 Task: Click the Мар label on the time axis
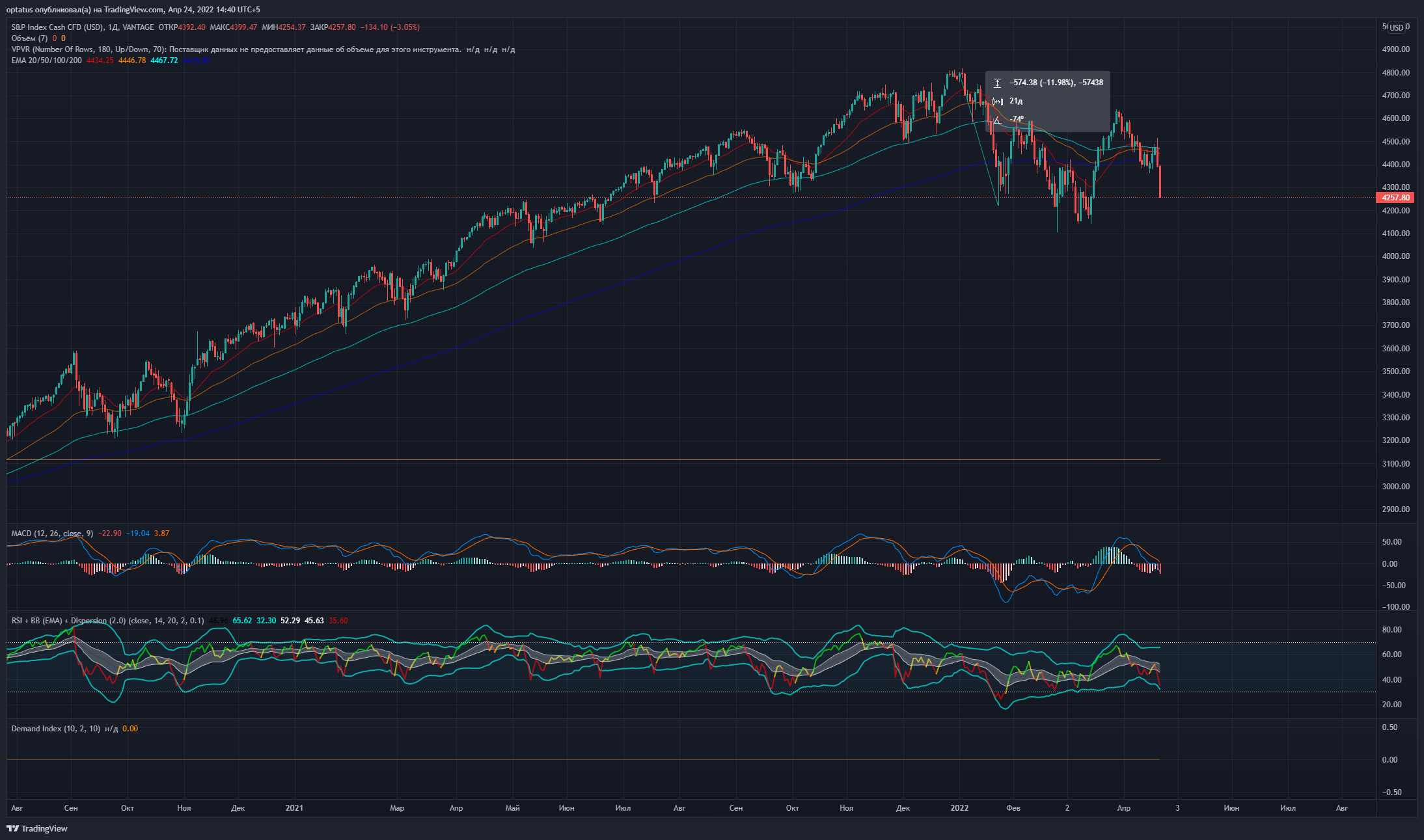point(397,808)
